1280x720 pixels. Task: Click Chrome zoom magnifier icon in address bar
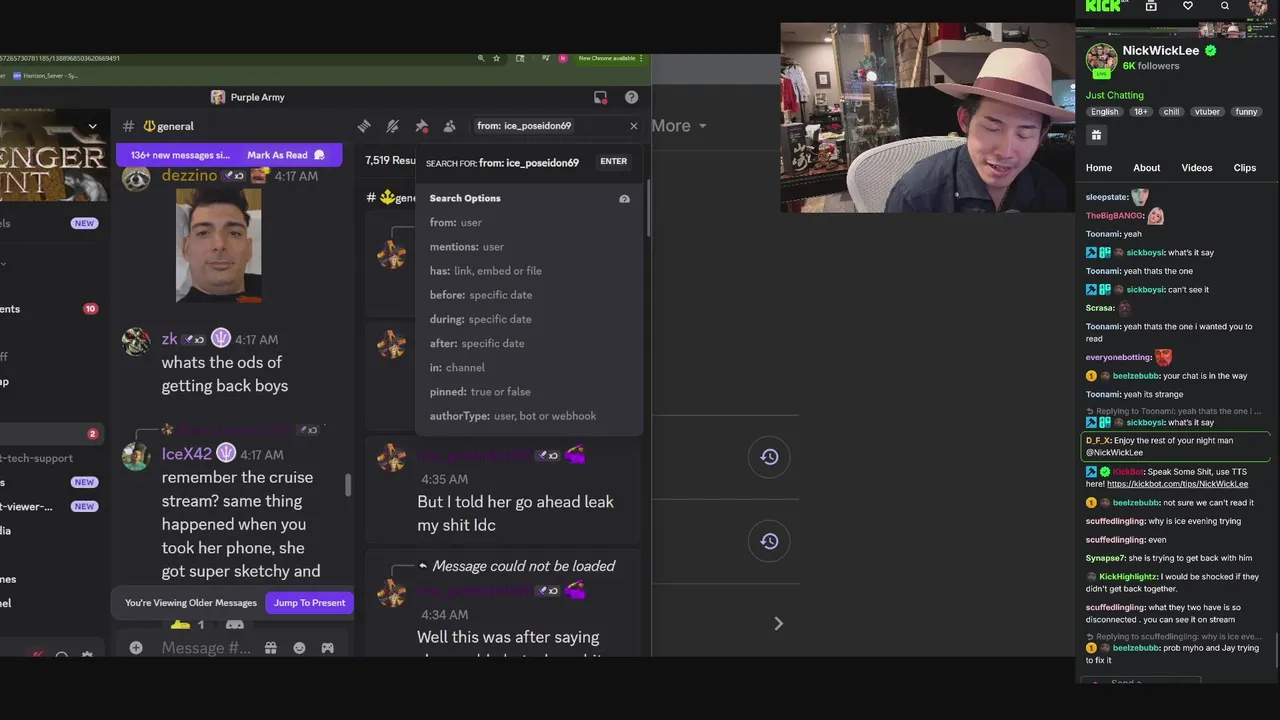(481, 58)
